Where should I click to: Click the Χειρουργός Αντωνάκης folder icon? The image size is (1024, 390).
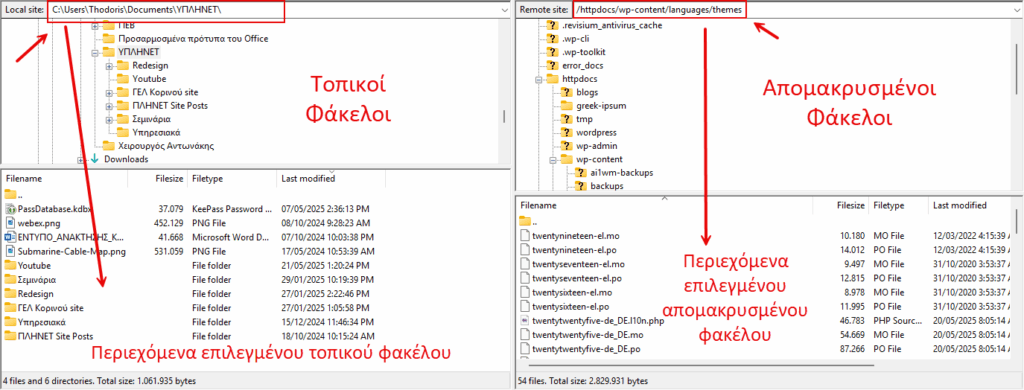click(x=108, y=146)
